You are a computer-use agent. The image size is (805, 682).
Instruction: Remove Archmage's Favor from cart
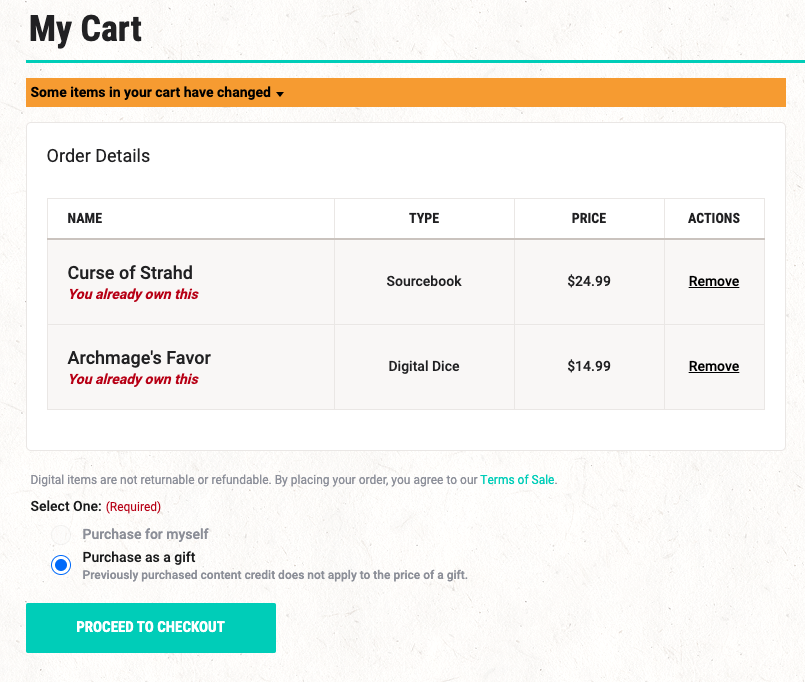(x=714, y=366)
